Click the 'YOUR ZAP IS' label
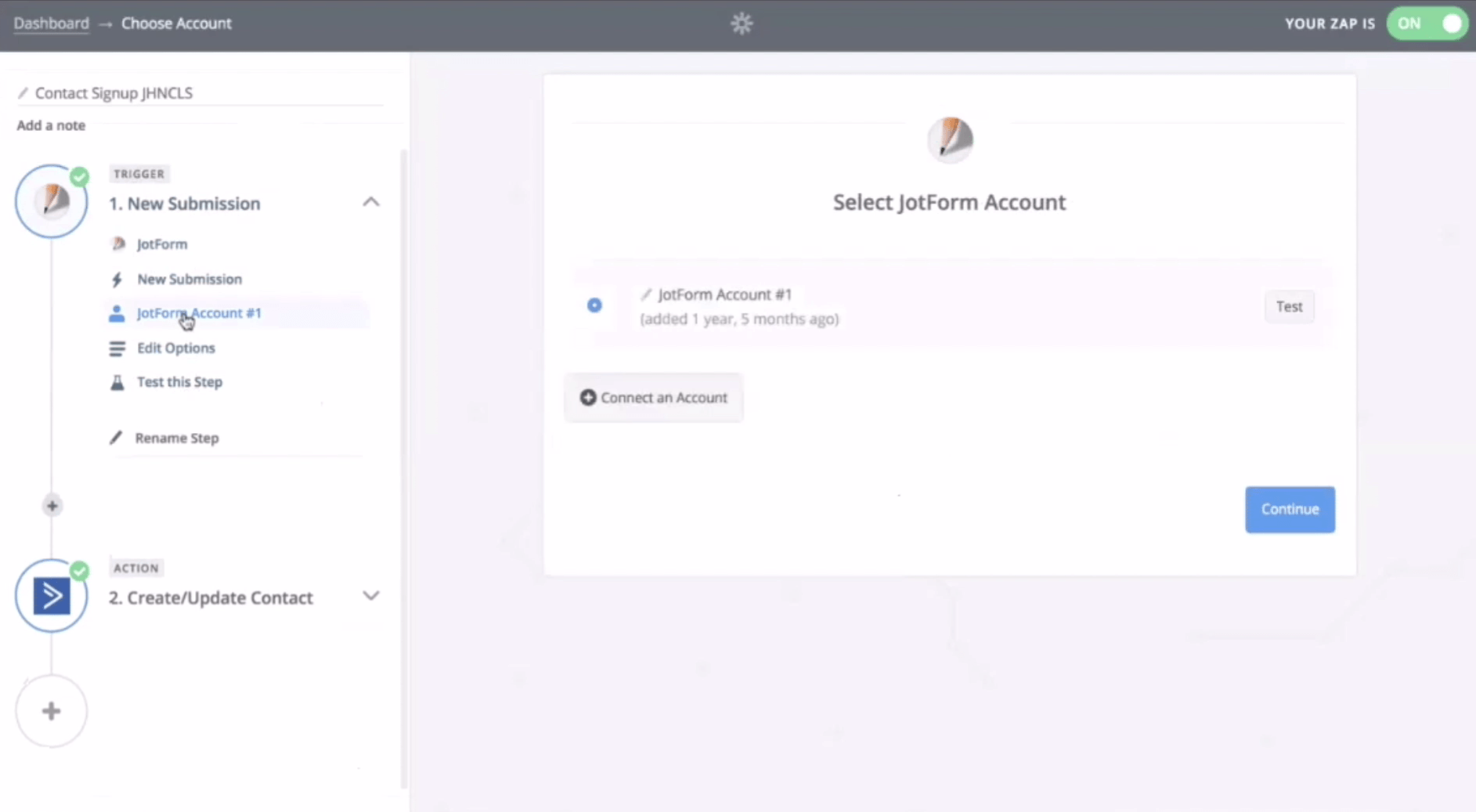The image size is (1476, 812). [x=1330, y=23]
